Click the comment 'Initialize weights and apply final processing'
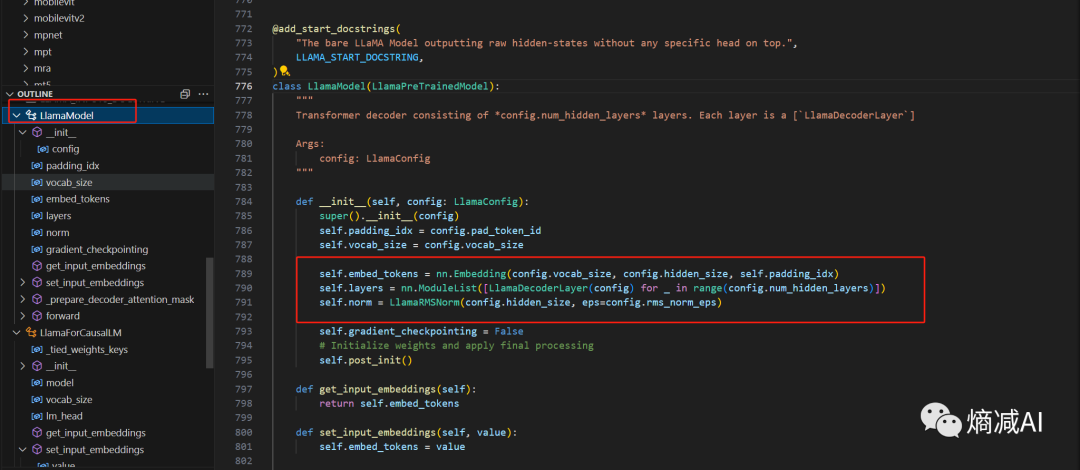The image size is (1080, 470). (x=456, y=346)
